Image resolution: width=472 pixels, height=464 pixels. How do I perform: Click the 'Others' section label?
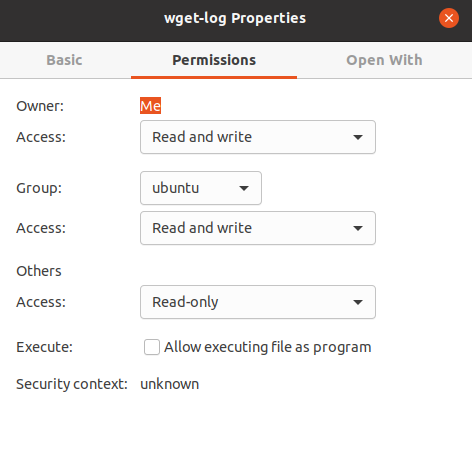coord(39,271)
